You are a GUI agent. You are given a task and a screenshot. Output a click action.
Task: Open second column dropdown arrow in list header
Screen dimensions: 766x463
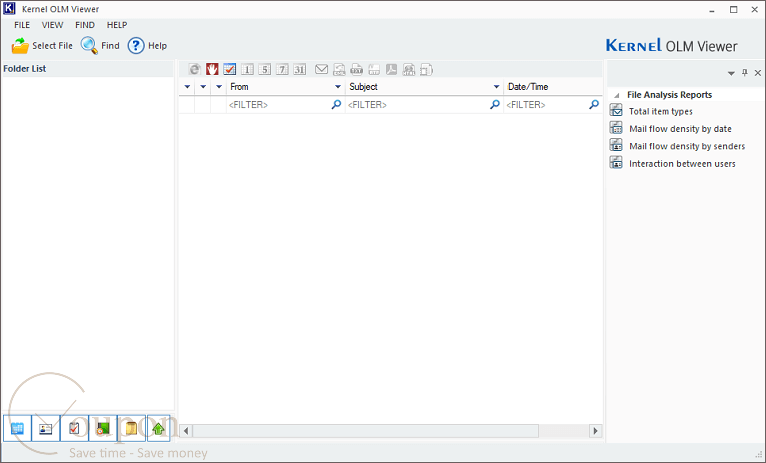(203, 87)
